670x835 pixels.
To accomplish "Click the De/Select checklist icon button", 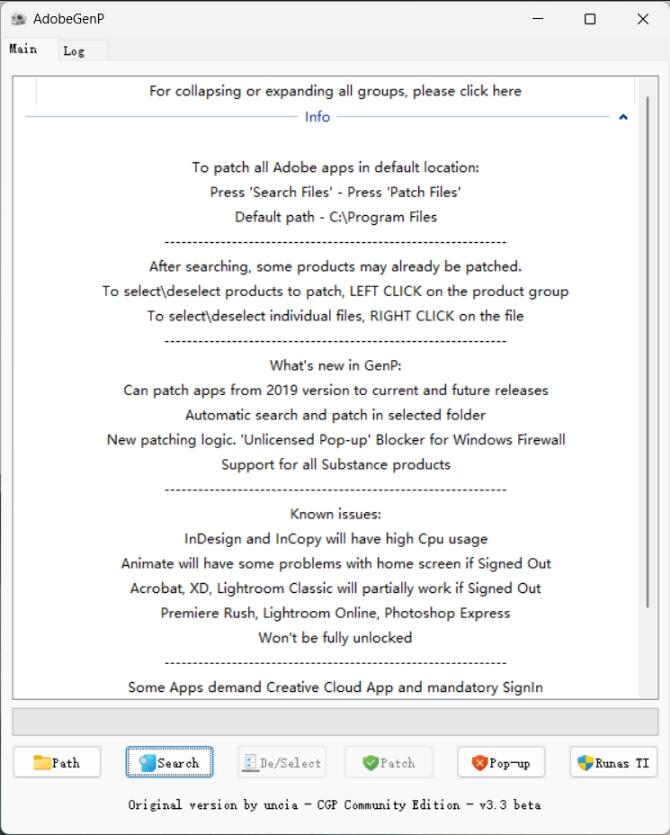I will point(283,763).
